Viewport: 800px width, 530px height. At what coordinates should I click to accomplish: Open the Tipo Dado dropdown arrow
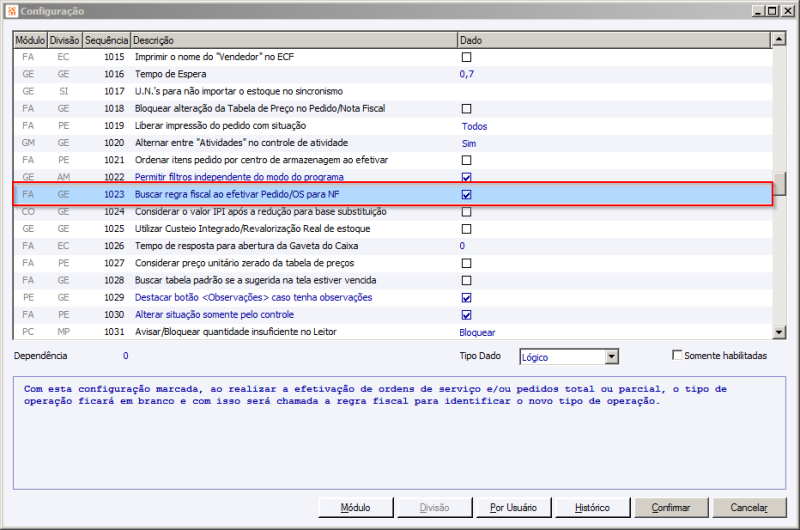tap(611, 357)
